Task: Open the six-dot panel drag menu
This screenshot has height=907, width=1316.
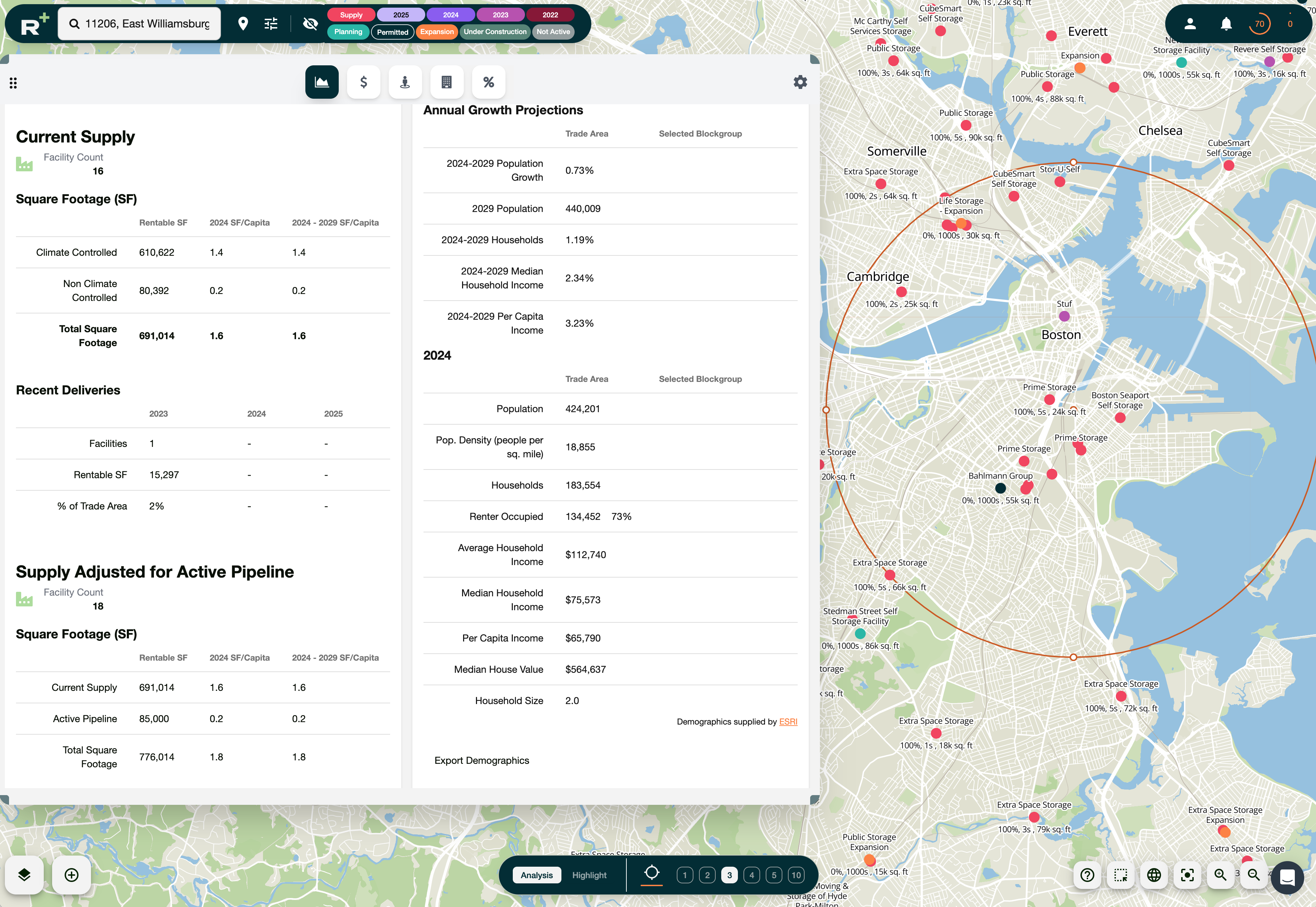Action: click(13, 83)
